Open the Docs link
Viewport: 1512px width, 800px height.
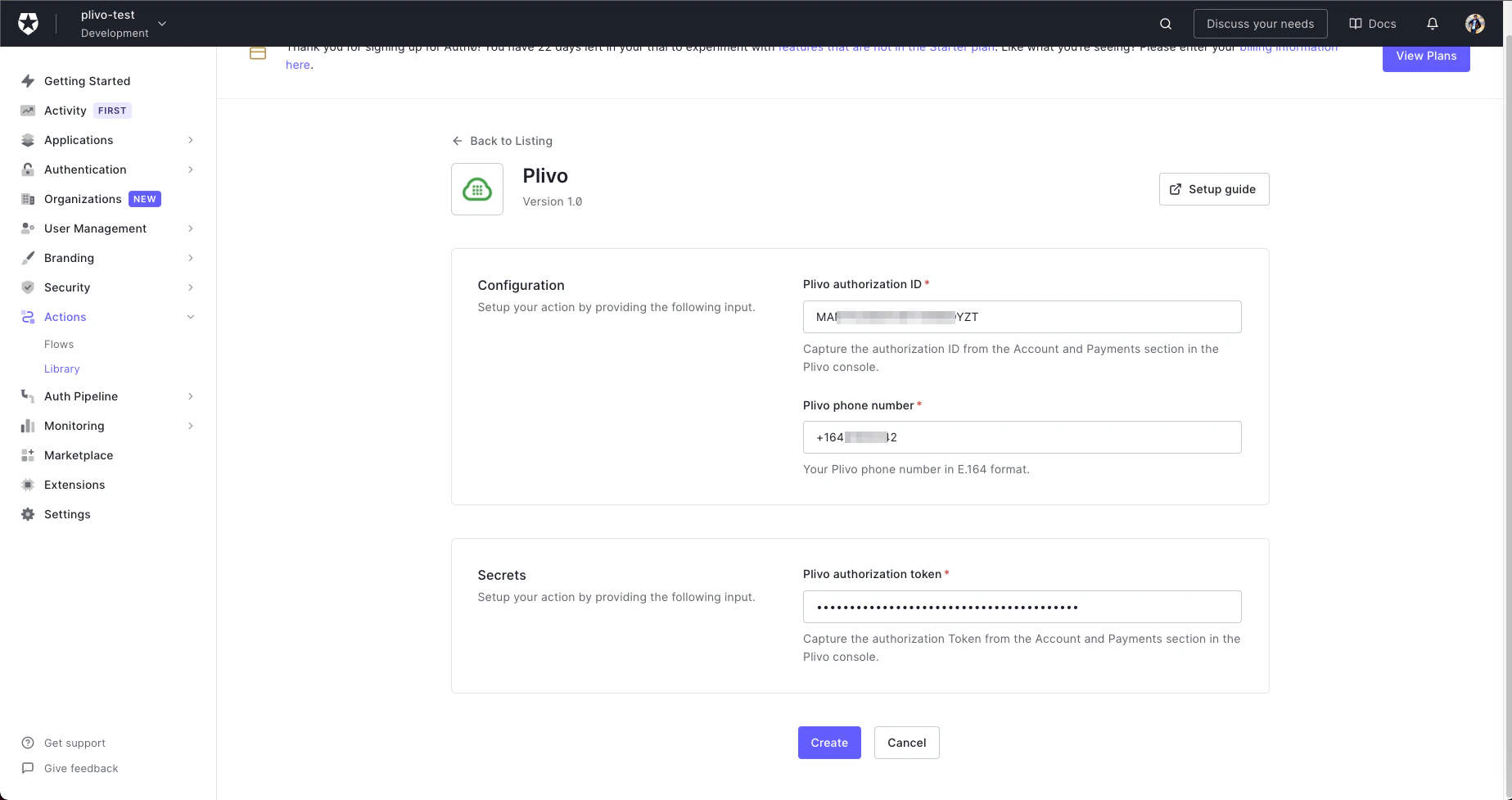[x=1382, y=24]
